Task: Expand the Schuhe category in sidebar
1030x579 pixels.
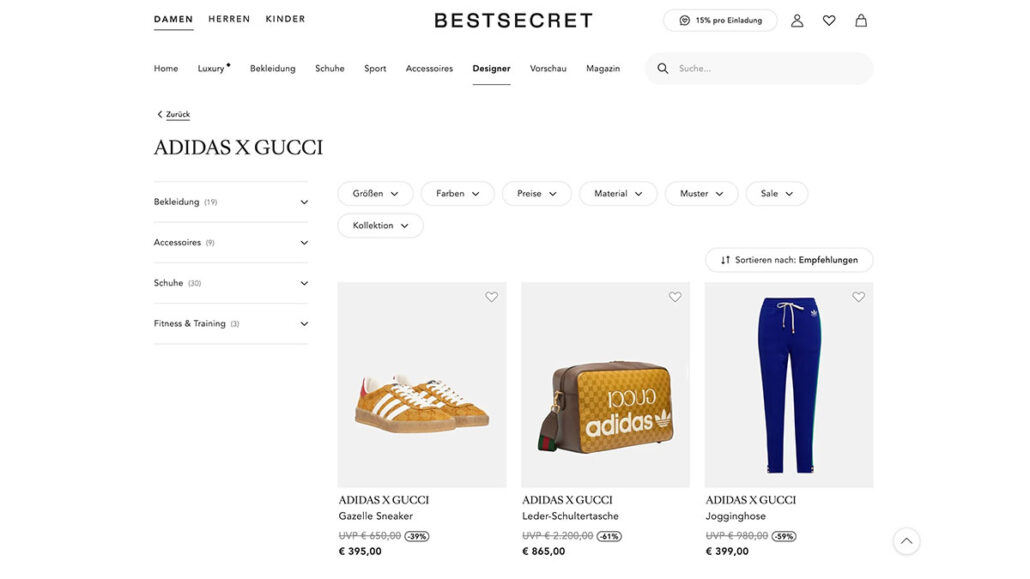Action: point(231,283)
